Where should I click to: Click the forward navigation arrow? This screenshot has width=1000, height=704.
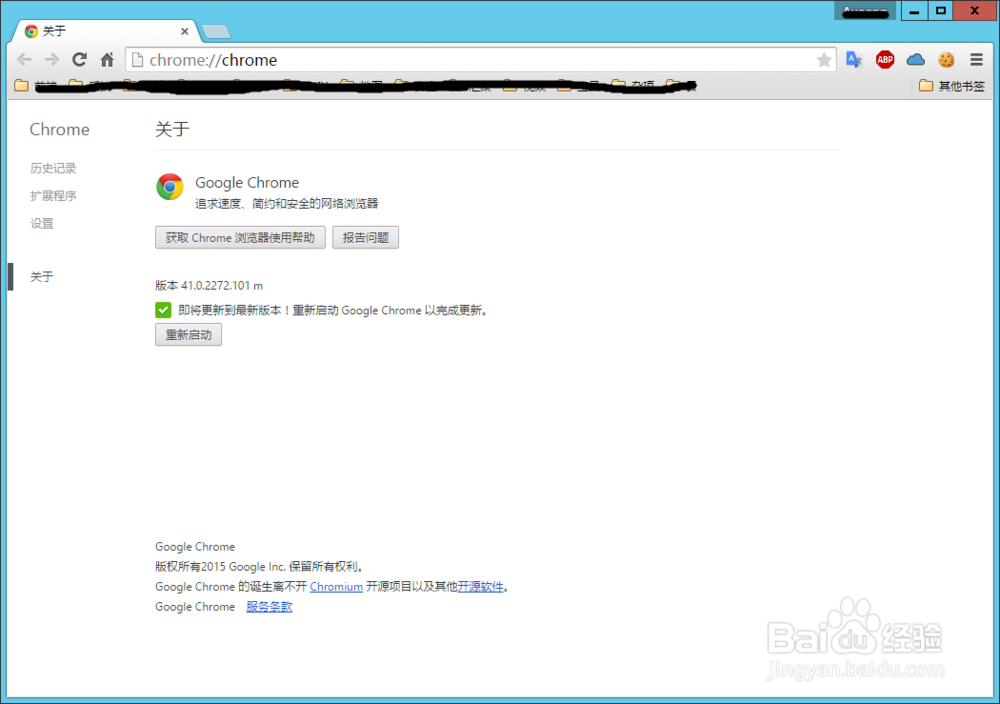click(x=52, y=60)
